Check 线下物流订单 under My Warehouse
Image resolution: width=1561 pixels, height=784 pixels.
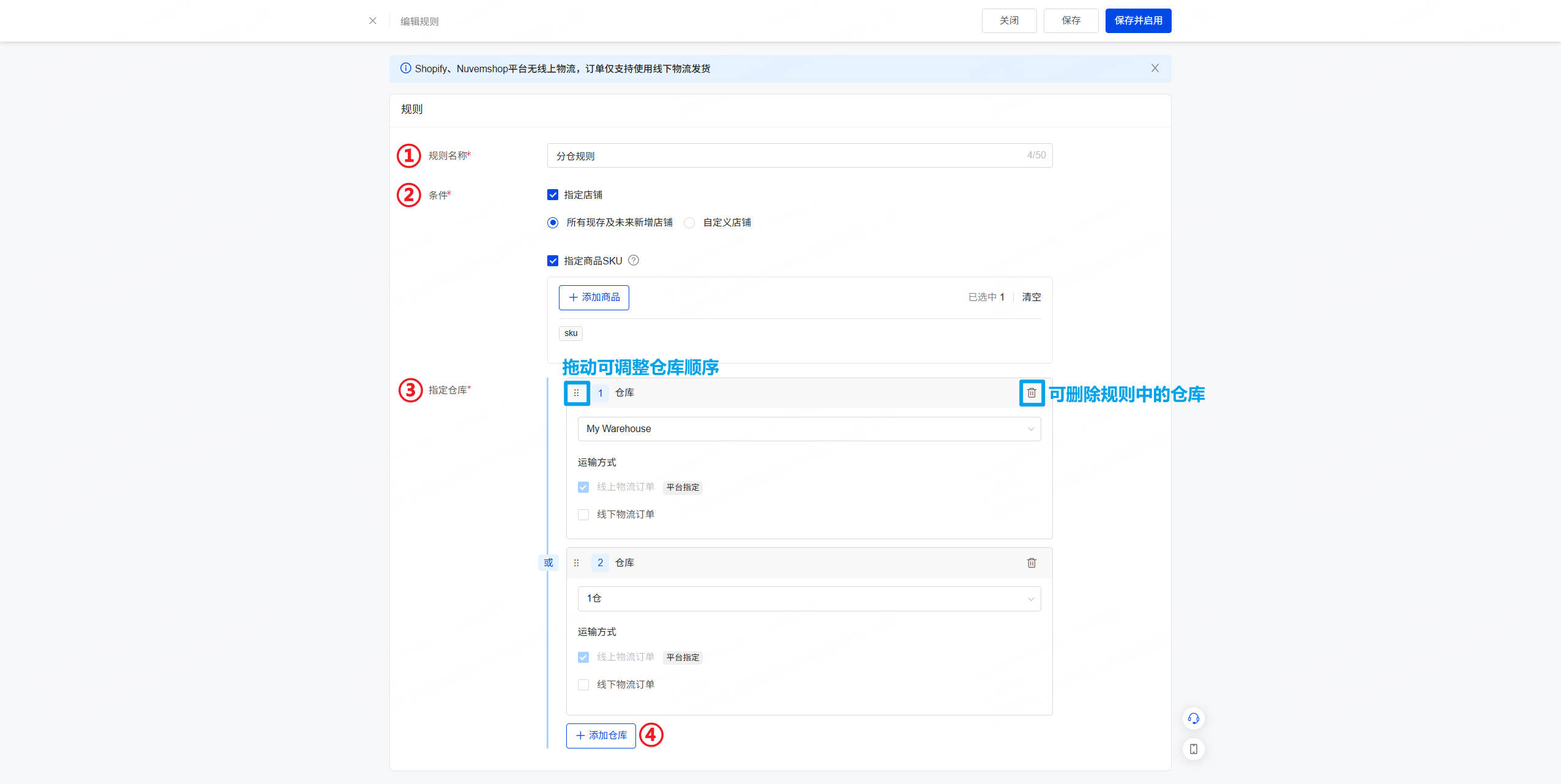[x=583, y=515]
